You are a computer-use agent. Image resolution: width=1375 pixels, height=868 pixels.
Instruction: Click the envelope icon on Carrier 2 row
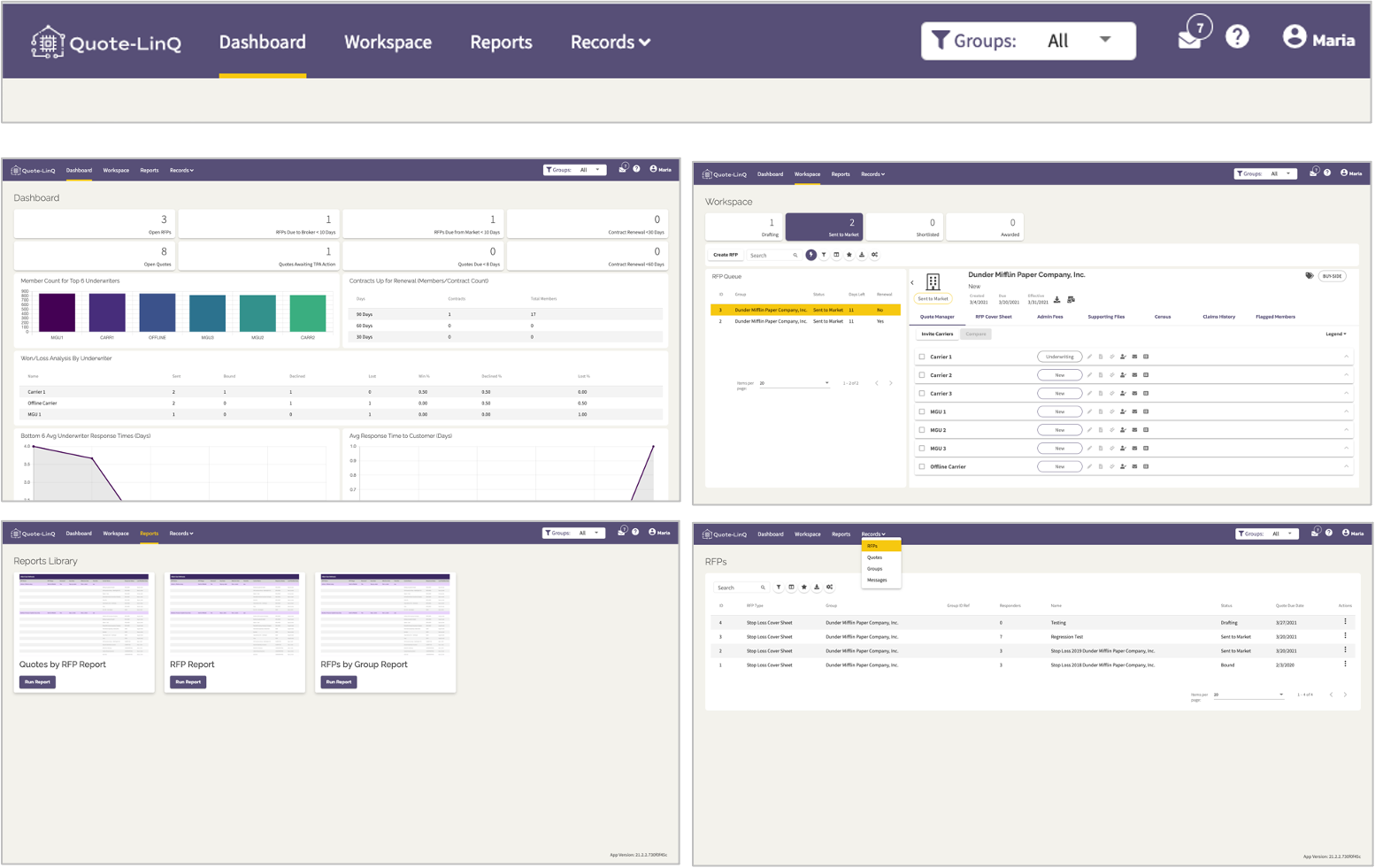pos(1134,375)
